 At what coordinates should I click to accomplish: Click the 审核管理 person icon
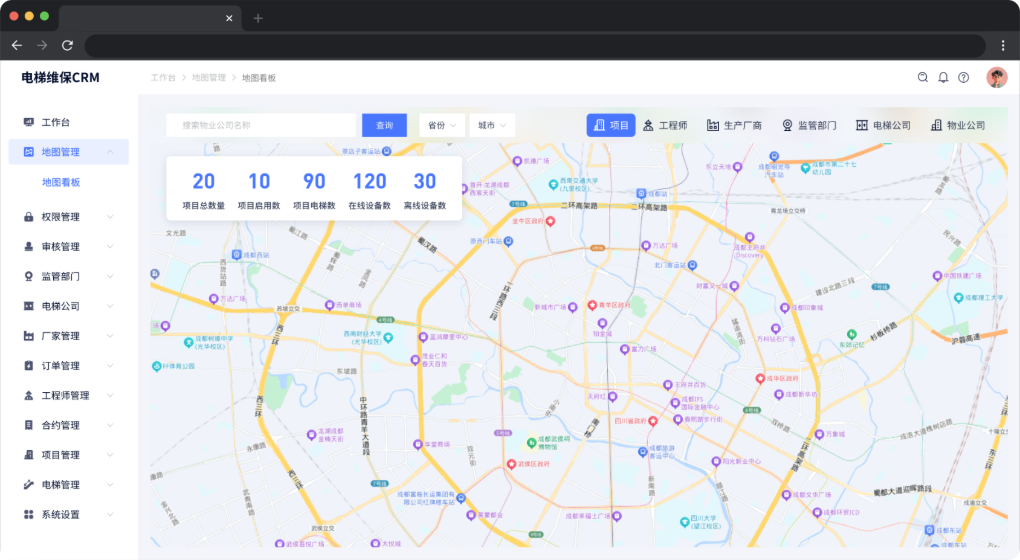[x=29, y=247]
